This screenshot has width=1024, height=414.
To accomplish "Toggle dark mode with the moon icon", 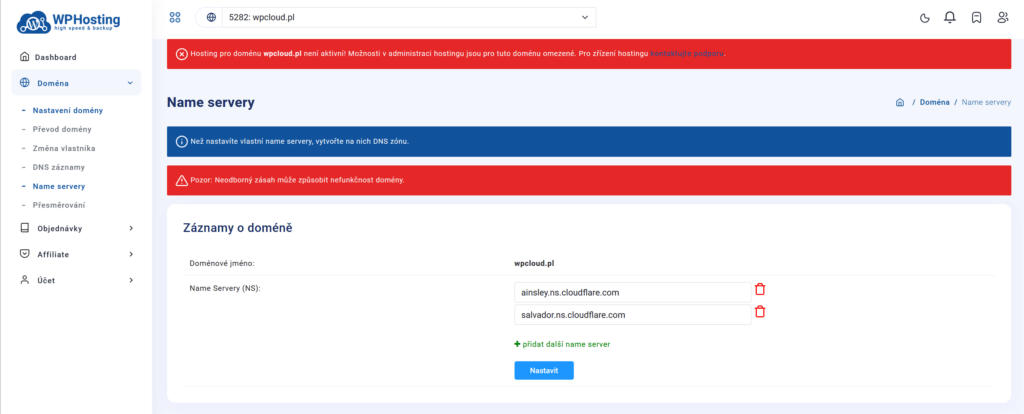I will tap(924, 17).
